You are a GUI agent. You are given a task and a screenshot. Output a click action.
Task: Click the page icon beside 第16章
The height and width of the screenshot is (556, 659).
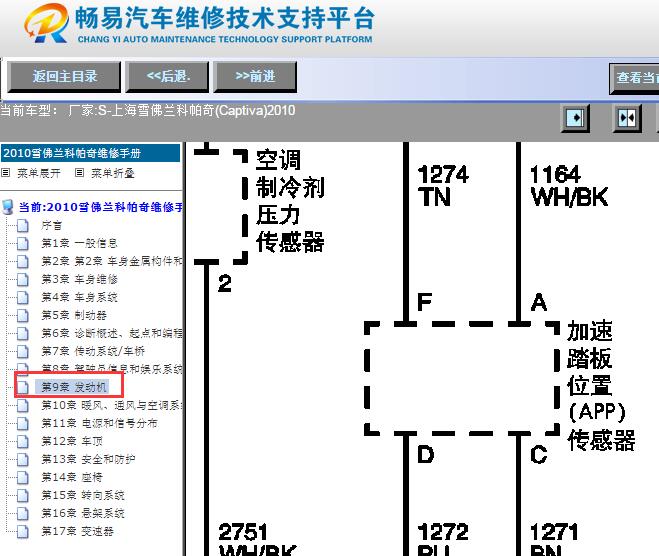pyautogui.click(x=23, y=513)
